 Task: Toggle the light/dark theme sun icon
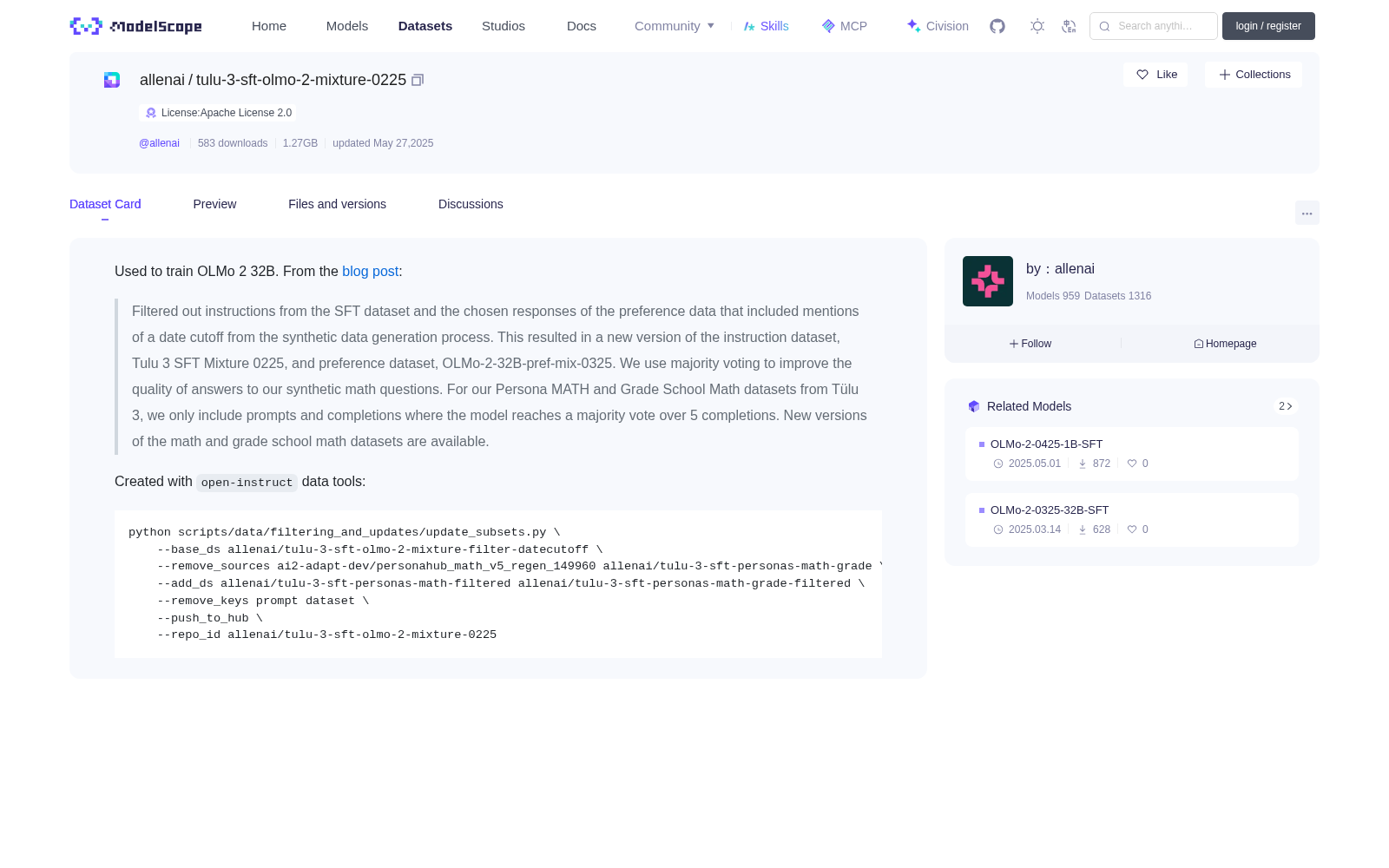1037,26
